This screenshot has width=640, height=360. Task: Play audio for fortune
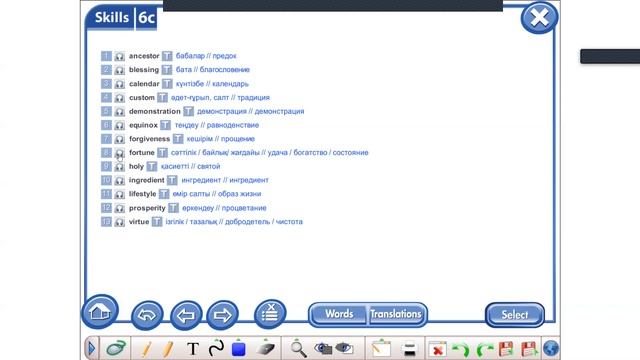pyautogui.click(x=119, y=153)
